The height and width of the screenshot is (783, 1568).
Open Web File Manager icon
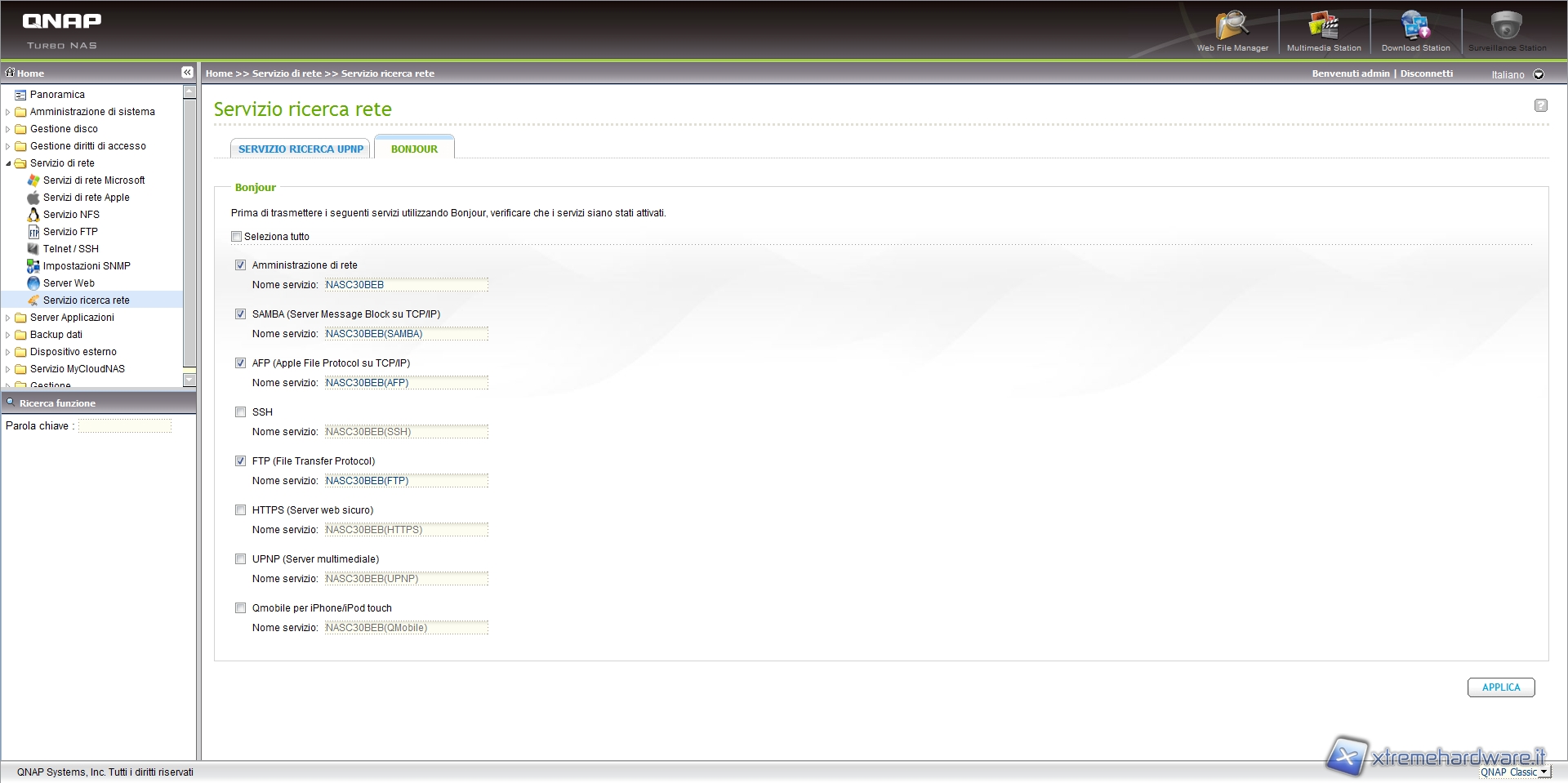(x=1232, y=29)
